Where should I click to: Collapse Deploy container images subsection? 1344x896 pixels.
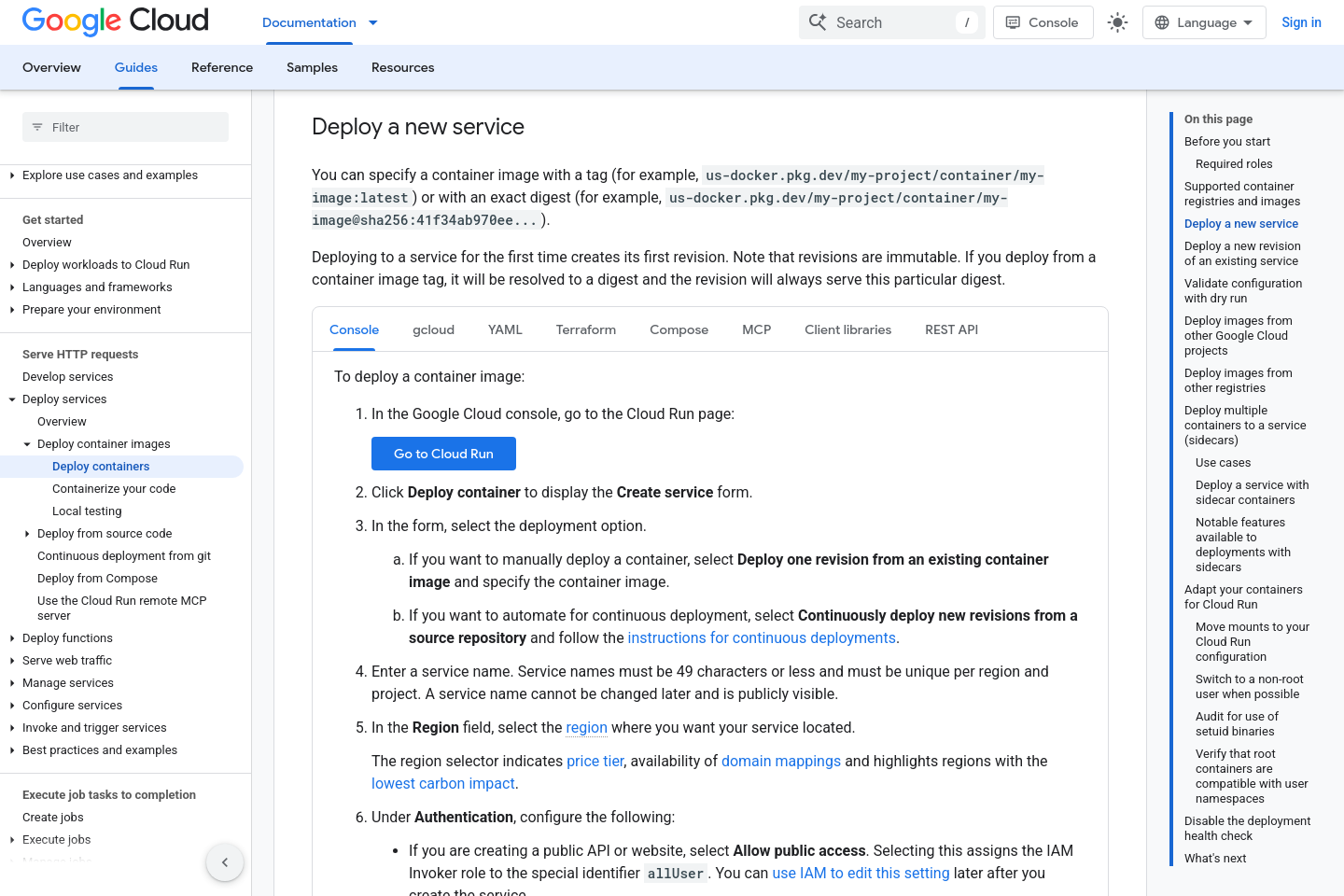27,444
